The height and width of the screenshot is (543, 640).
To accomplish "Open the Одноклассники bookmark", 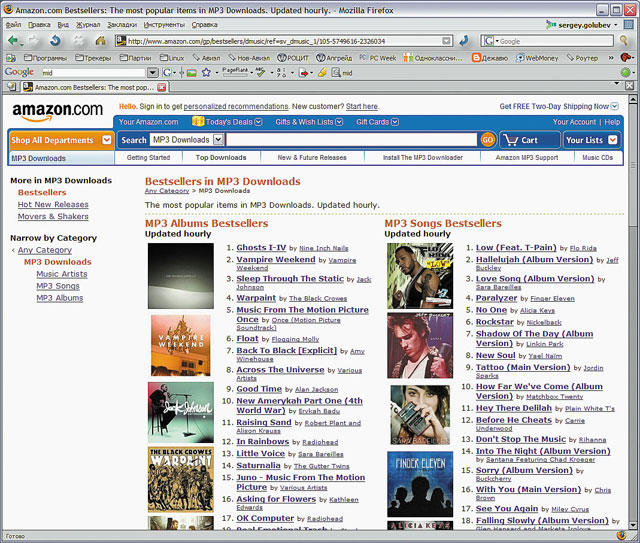I will click(x=433, y=58).
